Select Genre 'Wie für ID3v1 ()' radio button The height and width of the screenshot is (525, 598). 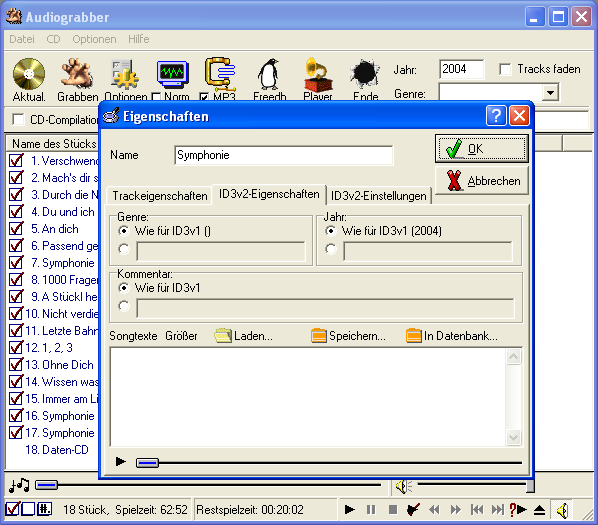click(124, 231)
